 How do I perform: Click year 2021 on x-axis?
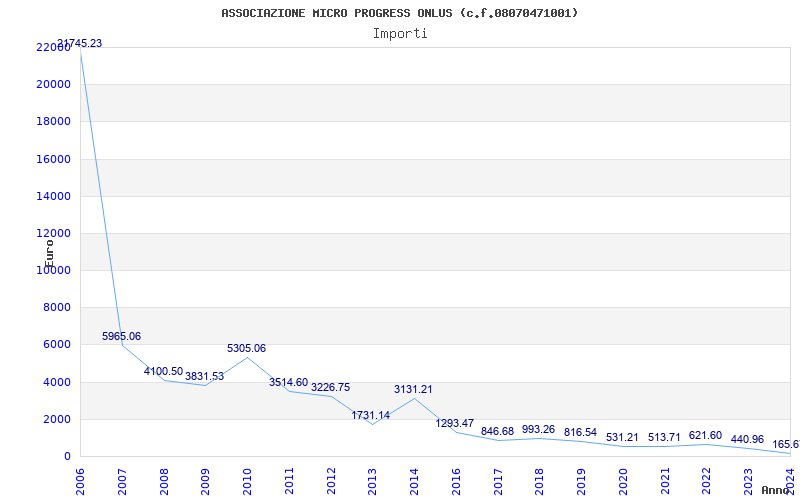point(665,482)
